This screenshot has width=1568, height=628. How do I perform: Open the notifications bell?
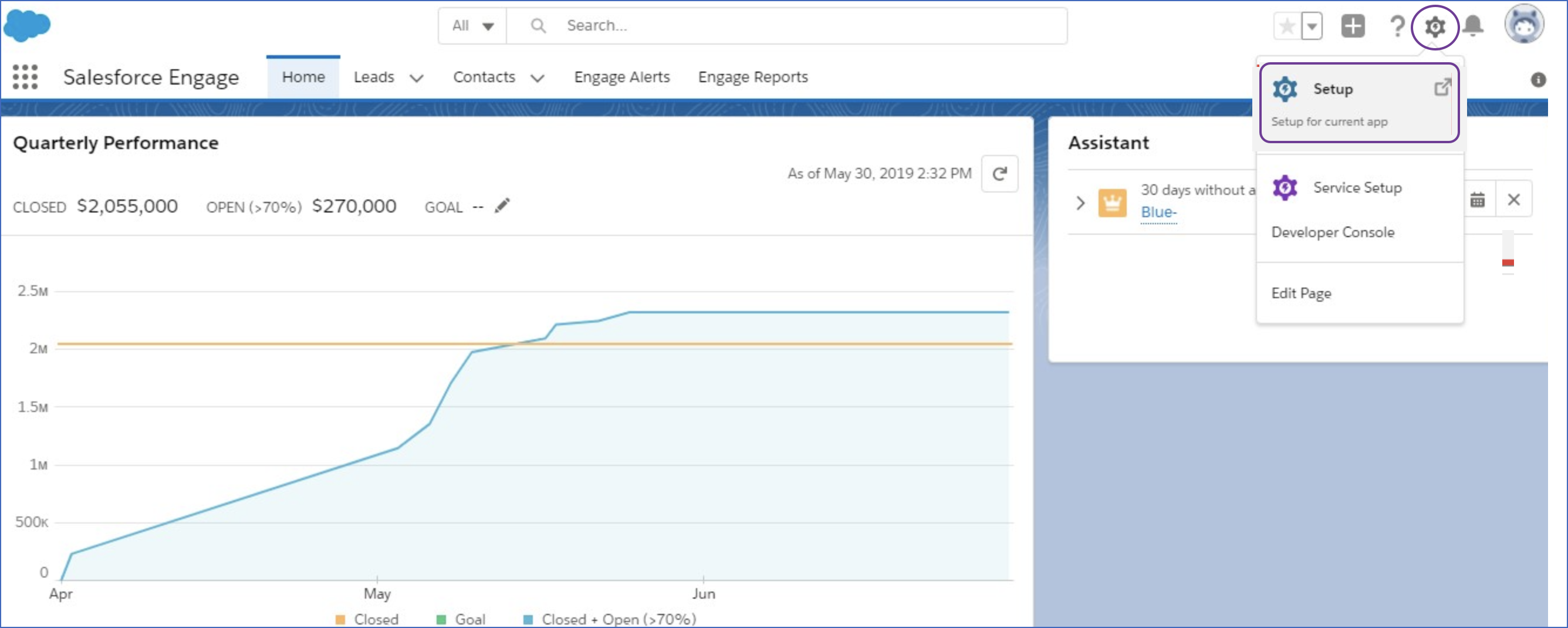click(x=1473, y=26)
